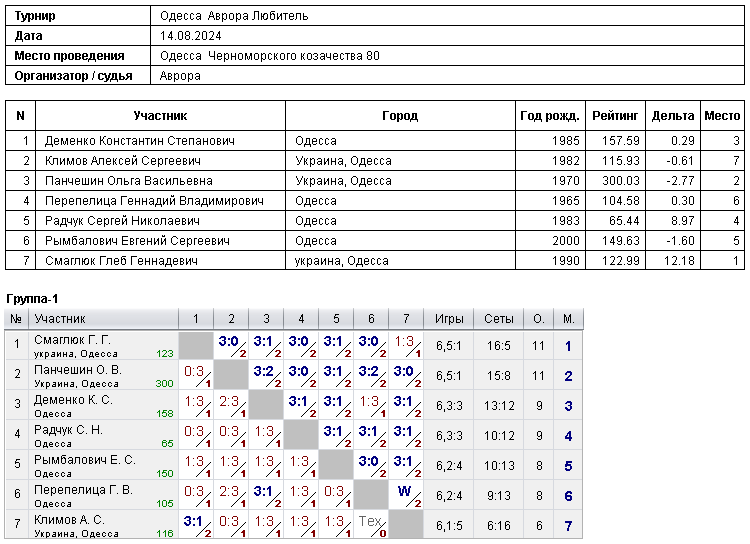This screenshot has width=750, height=544.
Task: Select 'Рымбалович Евгений Сергеевич' name
Action: click(137, 241)
